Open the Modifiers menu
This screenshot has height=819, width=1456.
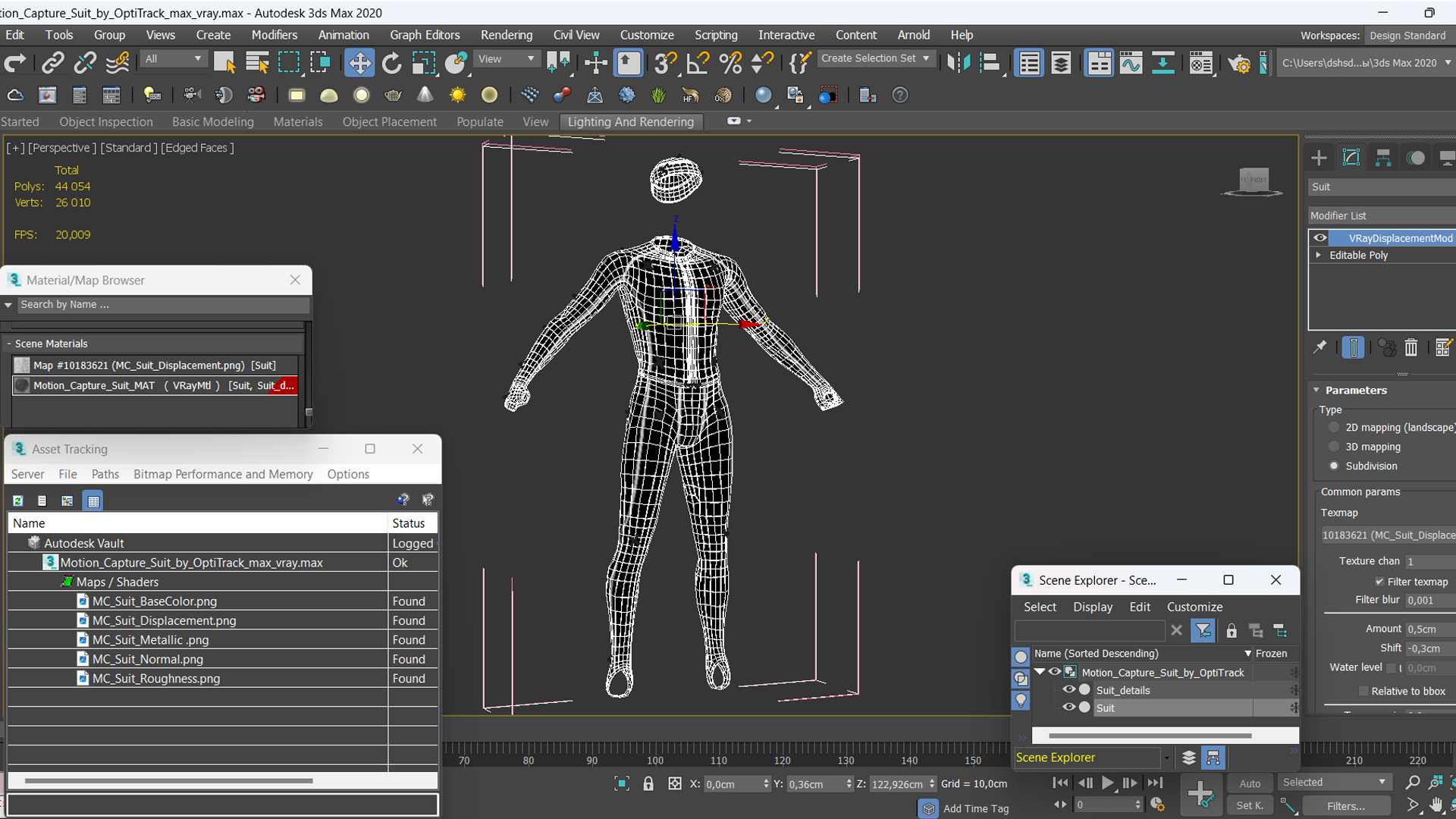pyautogui.click(x=274, y=35)
